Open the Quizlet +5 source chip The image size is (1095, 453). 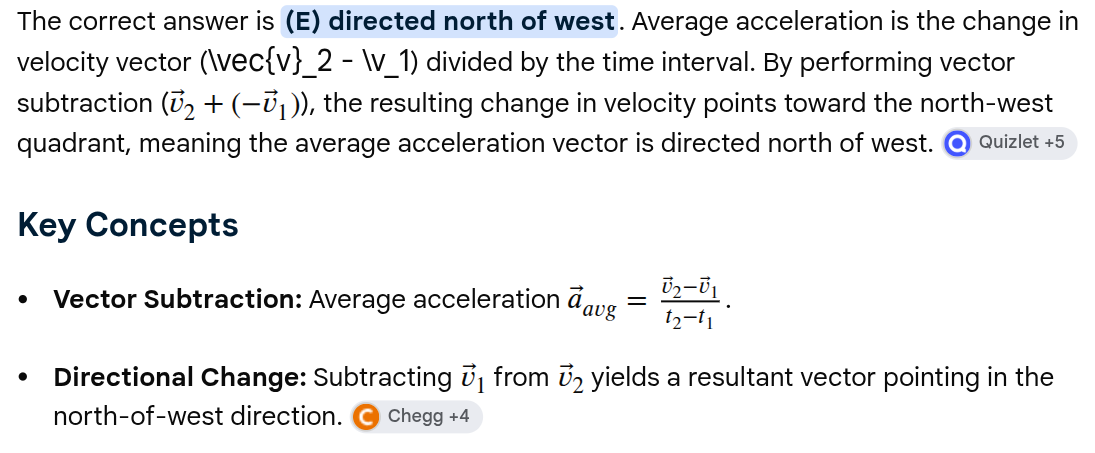pyautogui.click(x=1009, y=143)
